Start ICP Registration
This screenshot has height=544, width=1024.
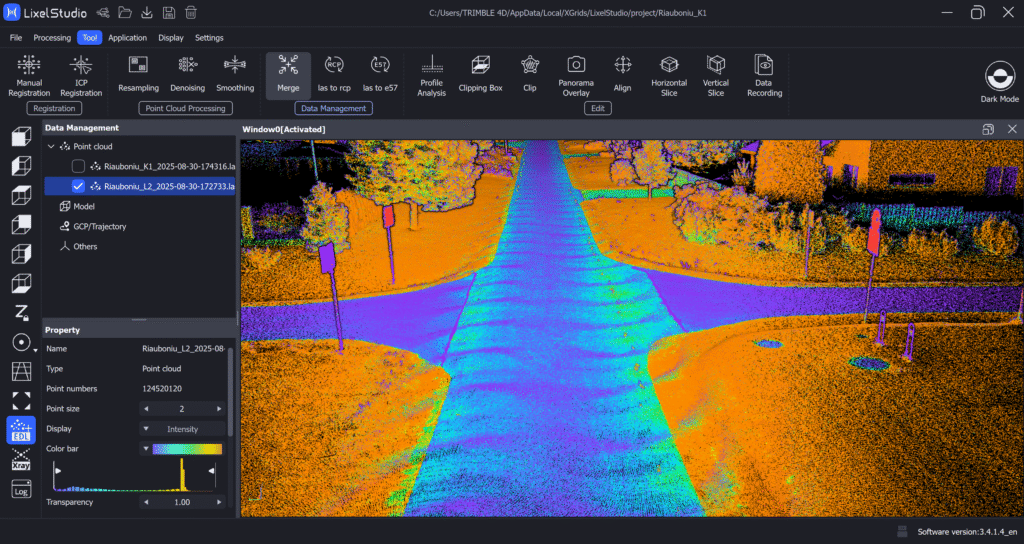[x=81, y=75]
